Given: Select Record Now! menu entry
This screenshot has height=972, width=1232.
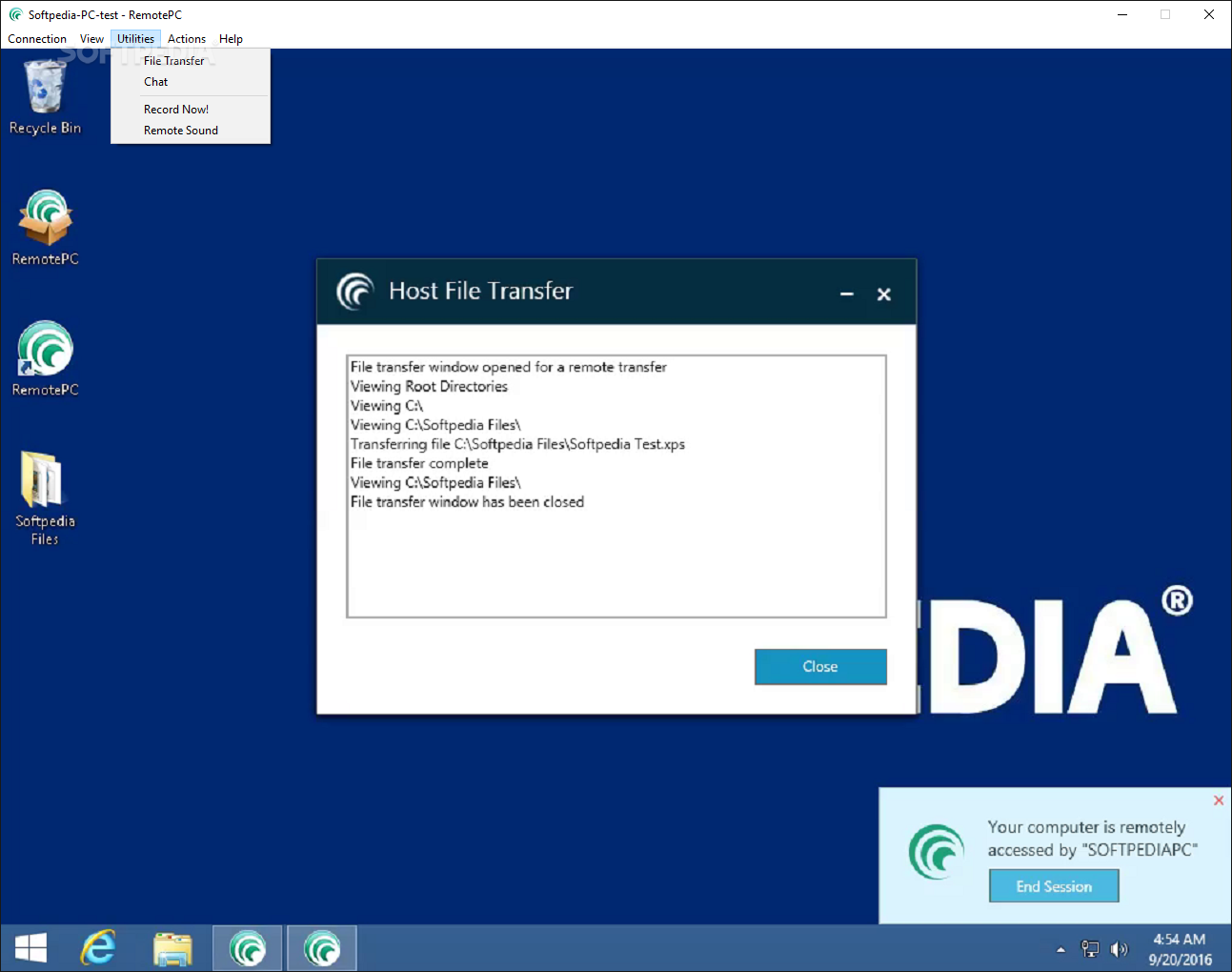Looking at the screenshot, I should tap(191, 110).
